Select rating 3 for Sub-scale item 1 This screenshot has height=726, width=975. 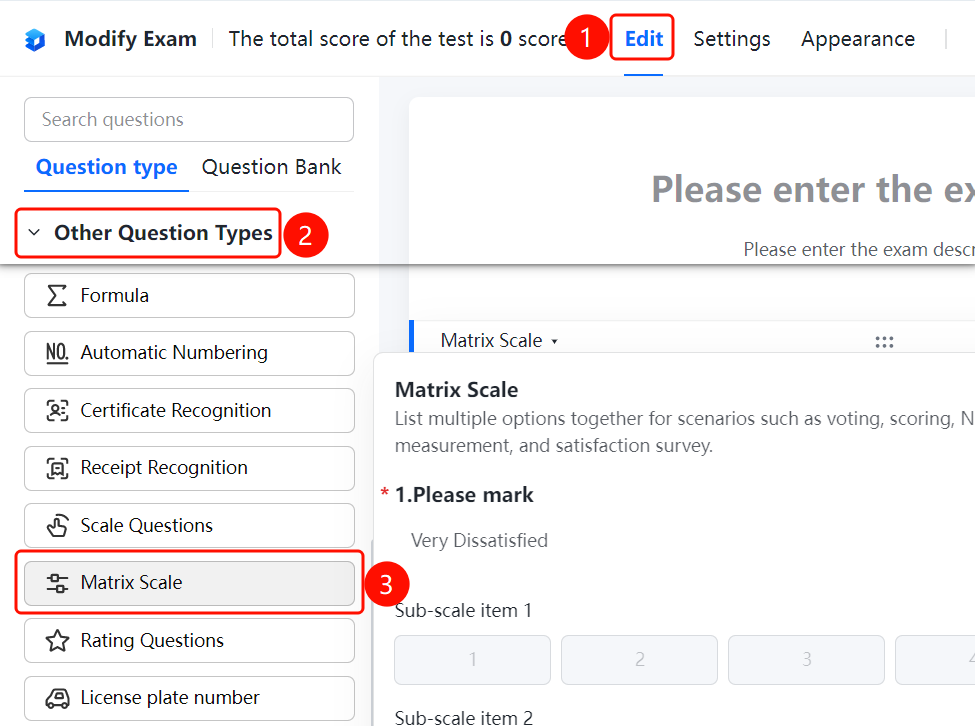tap(806, 659)
